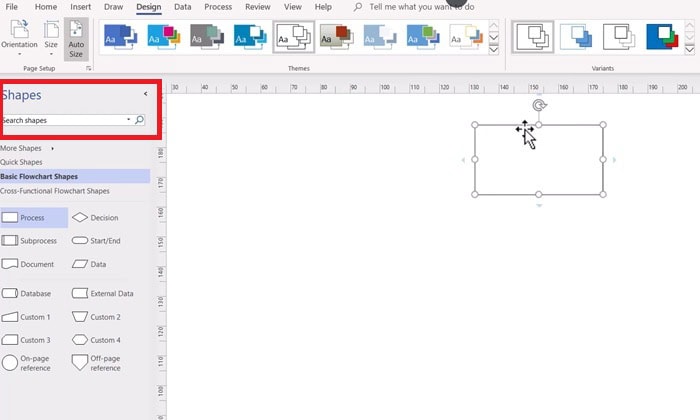The width and height of the screenshot is (700, 420).
Task: Switch to the Review ribbon tab
Action: (x=258, y=7)
